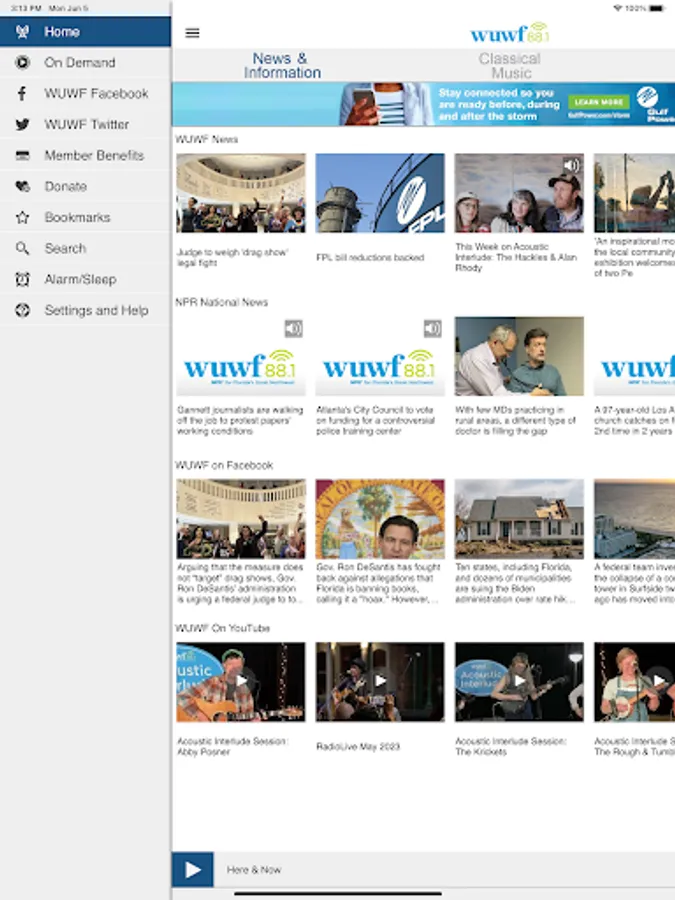Open the Alarm/Sleep menu entry
The image size is (675, 900).
(85, 280)
